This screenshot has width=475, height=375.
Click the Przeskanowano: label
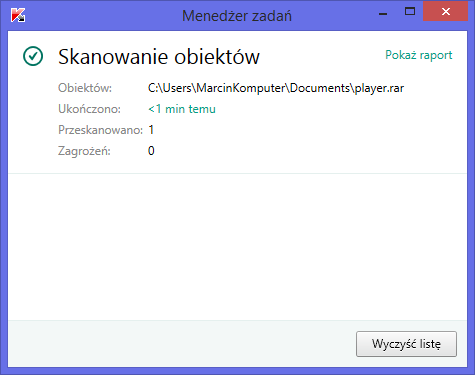(x=100, y=130)
